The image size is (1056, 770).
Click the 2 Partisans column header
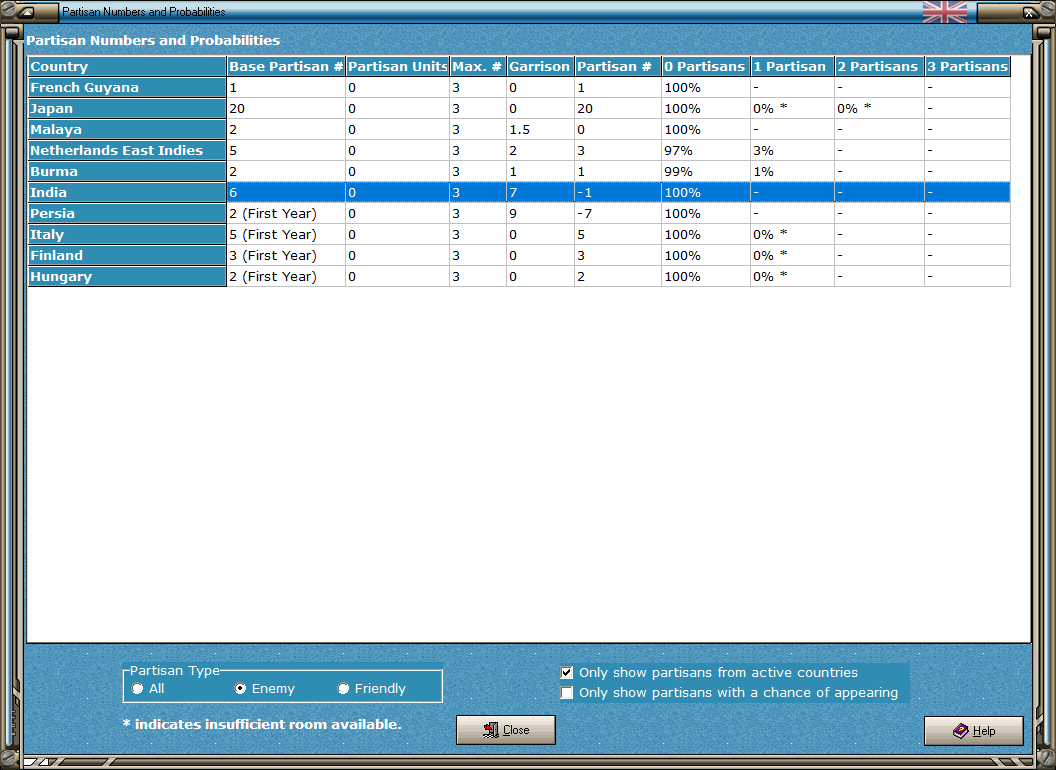(880, 66)
